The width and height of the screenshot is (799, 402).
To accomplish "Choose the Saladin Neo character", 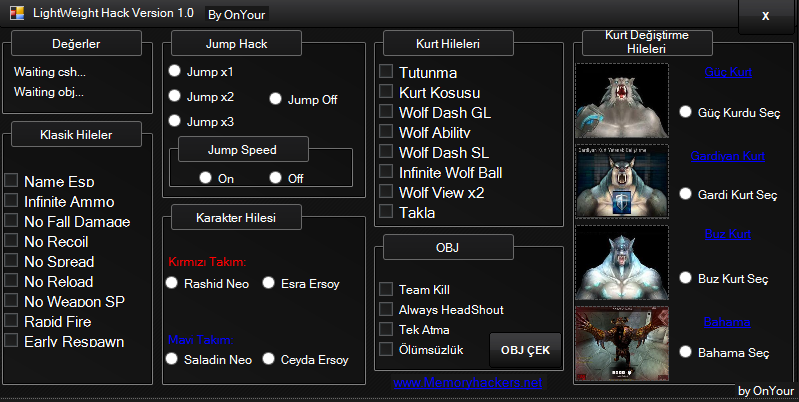I will (172, 359).
